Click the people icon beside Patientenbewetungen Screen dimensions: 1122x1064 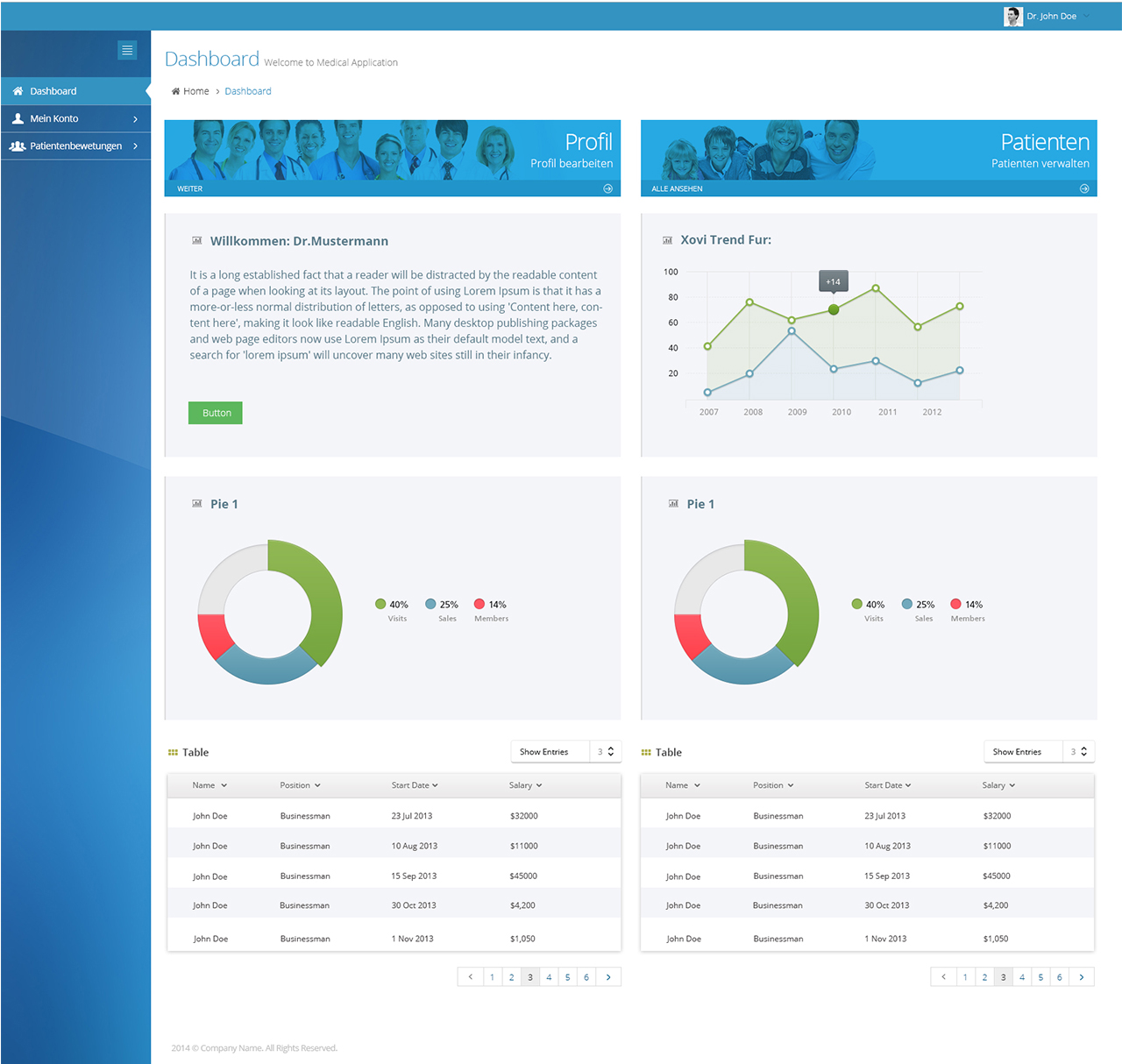pos(18,145)
